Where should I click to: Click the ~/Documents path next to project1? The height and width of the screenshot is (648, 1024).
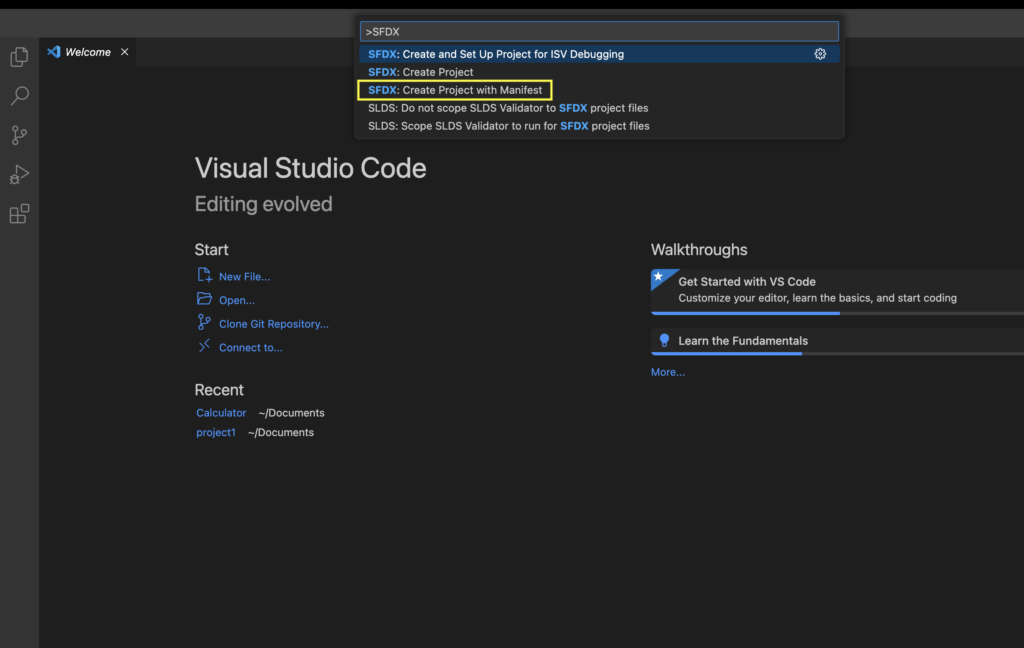point(281,432)
